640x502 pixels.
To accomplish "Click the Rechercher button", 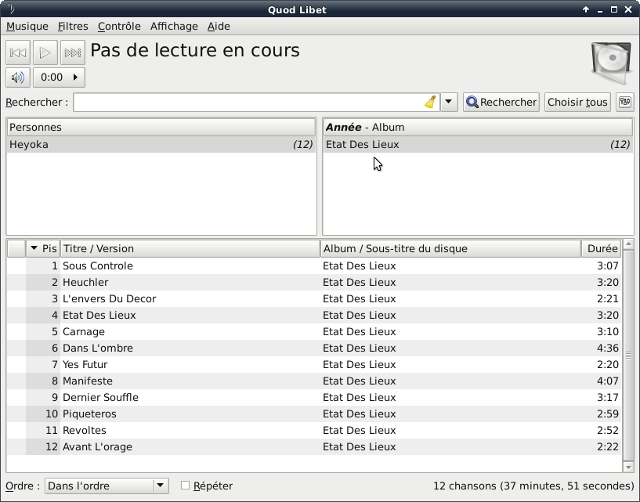I will (x=501, y=102).
